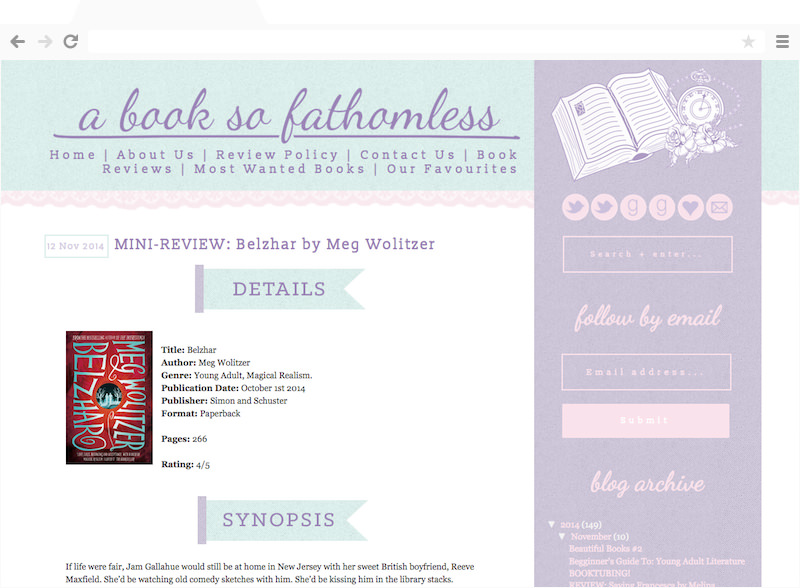Open the heart Bloglovin icon
Image resolution: width=800 pixels, height=588 pixels.
[690, 207]
